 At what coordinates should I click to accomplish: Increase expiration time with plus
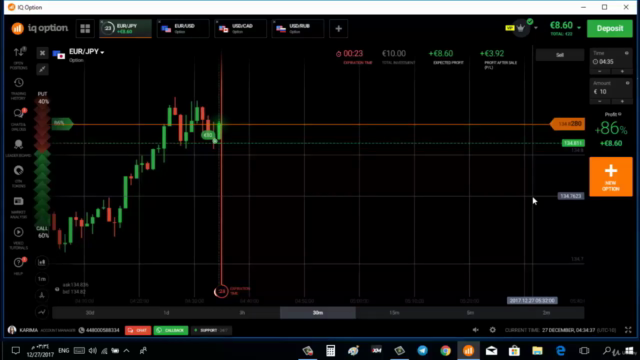(622, 72)
